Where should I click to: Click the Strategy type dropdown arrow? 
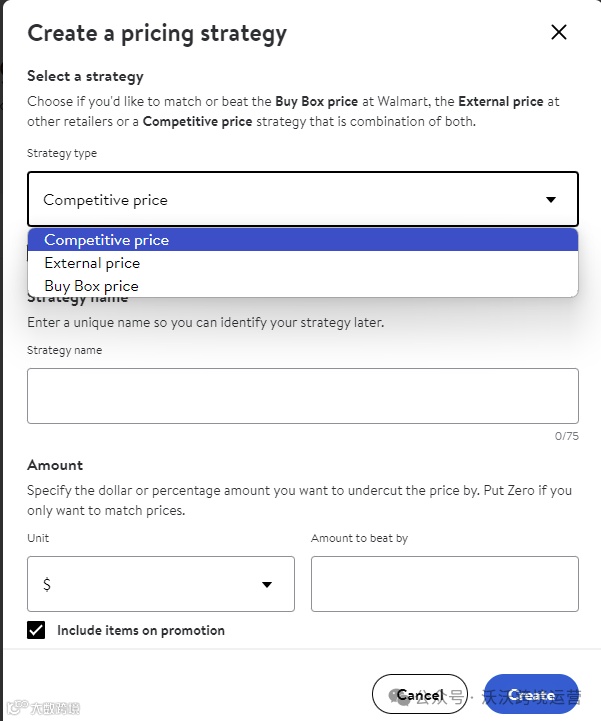(551, 200)
